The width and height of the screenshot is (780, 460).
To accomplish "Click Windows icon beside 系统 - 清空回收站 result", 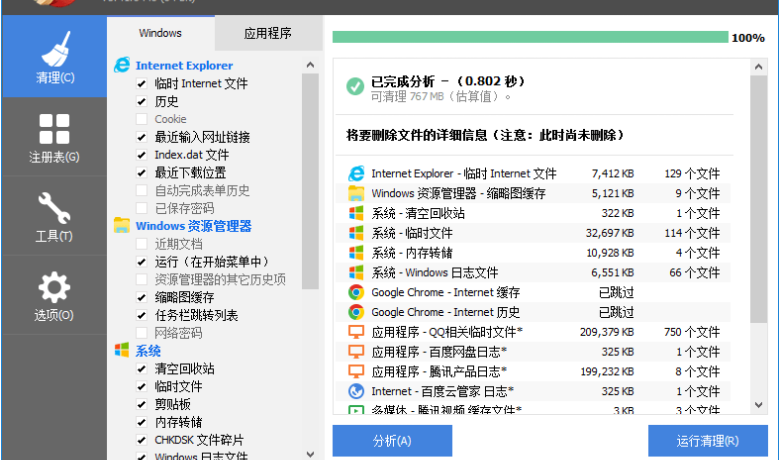I will (x=356, y=213).
